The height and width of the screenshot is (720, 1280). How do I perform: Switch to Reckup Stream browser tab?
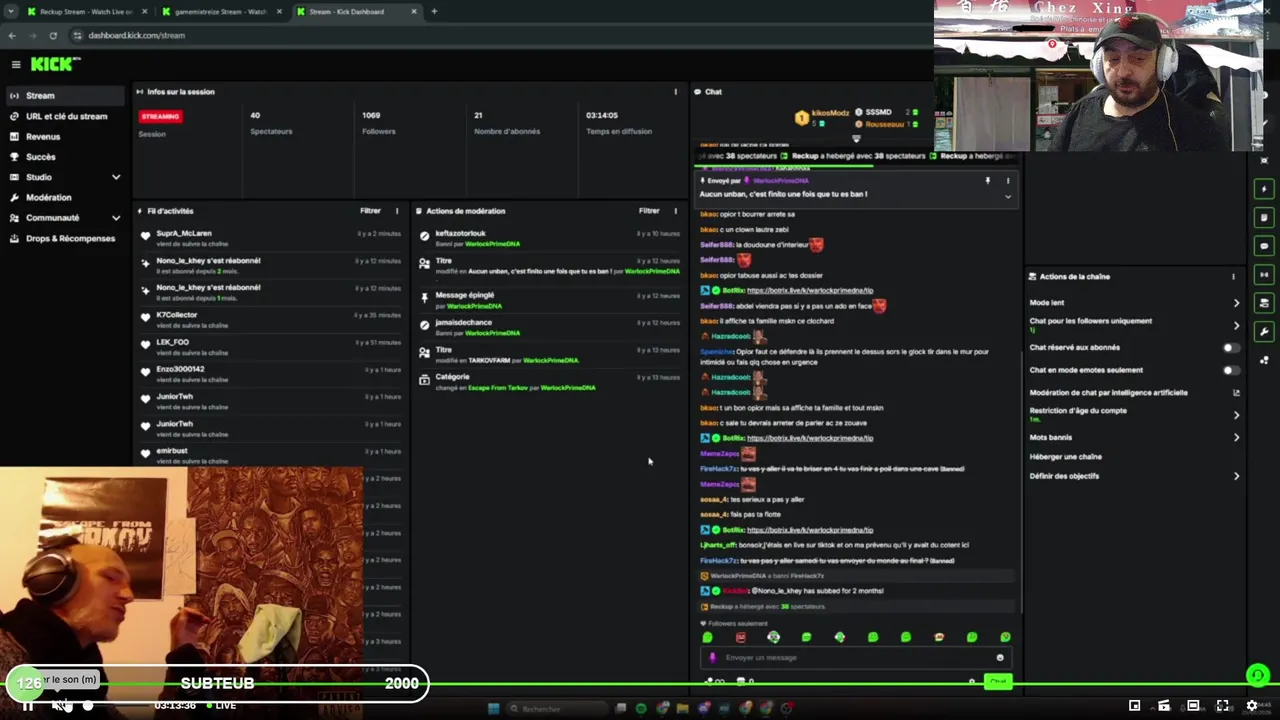85,11
